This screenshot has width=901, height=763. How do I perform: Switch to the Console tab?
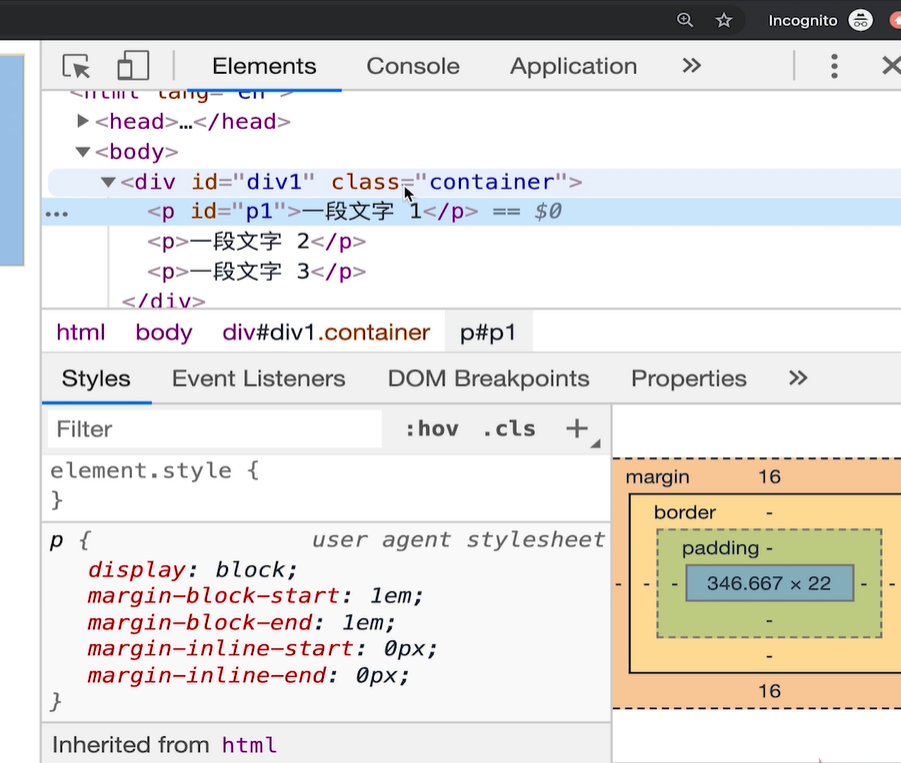pos(413,66)
